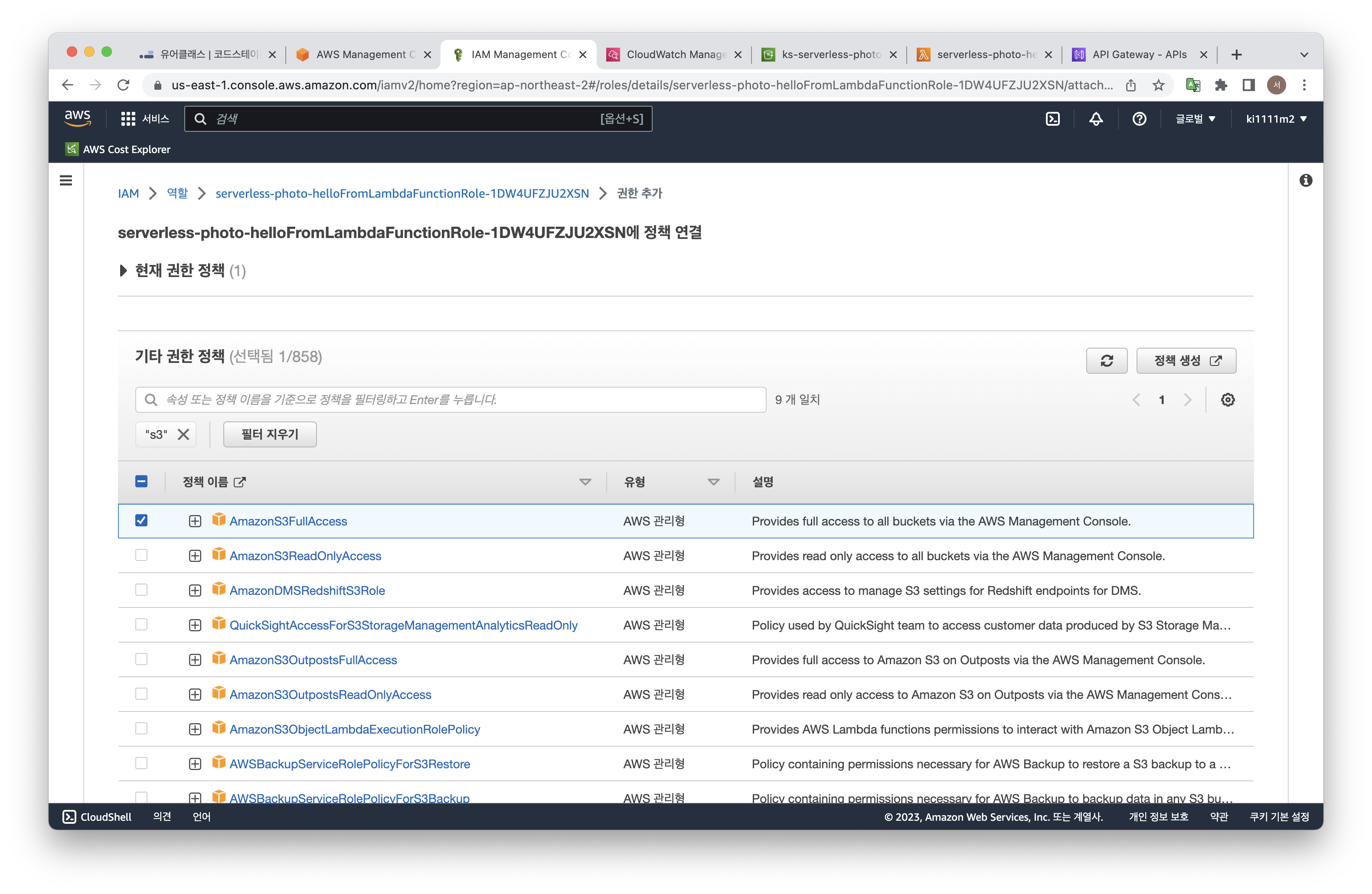Check the AmazonS3ReadOnlyAccess checkbox

point(141,555)
